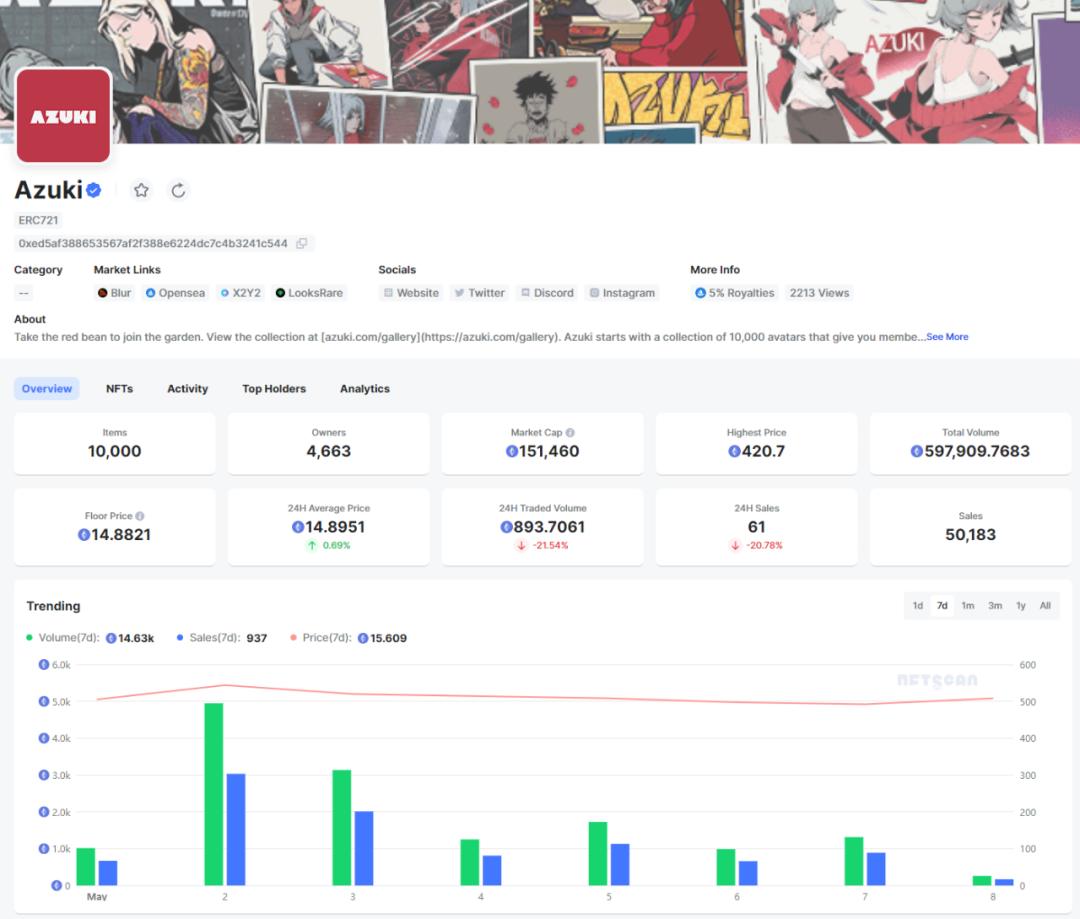Open the LooksRare market link

tap(309, 293)
